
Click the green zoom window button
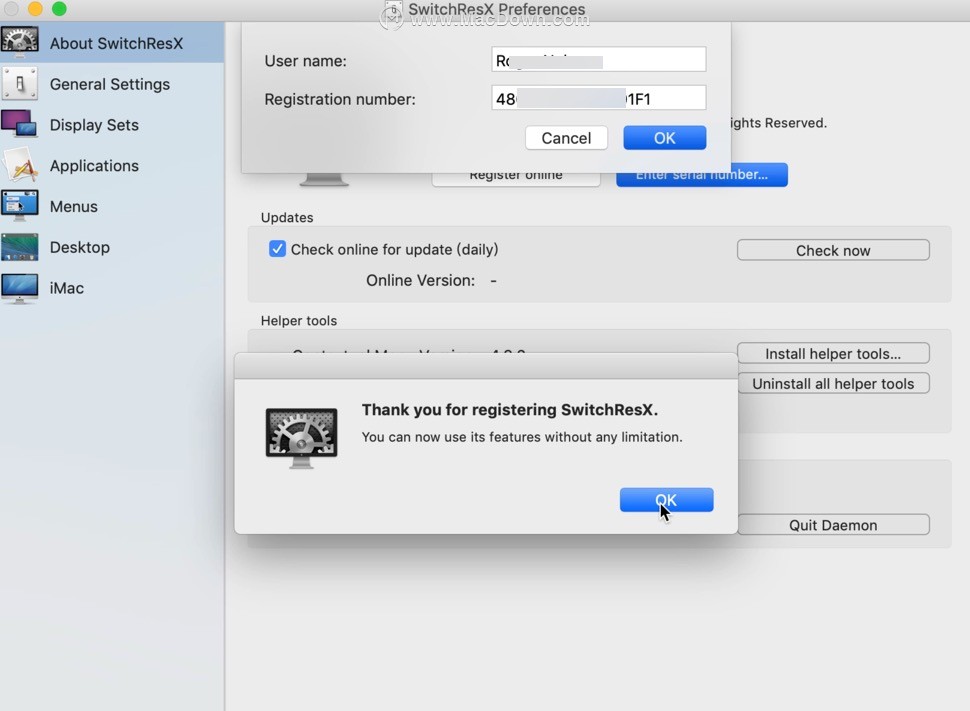coord(59,8)
